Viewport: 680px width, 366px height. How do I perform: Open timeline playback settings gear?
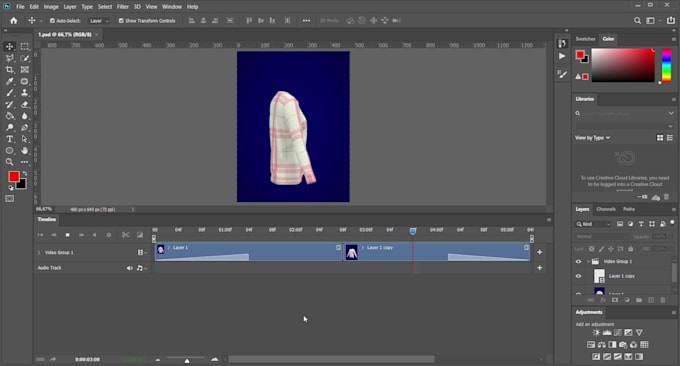pos(109,235)
